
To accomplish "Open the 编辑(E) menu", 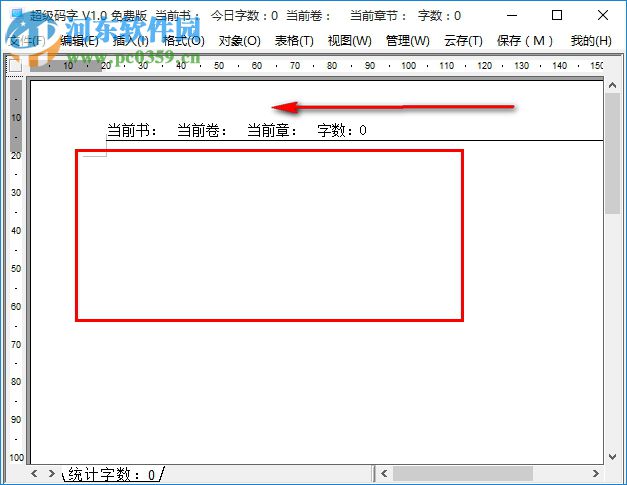I will pyautogui.click(x=79, y=41).
